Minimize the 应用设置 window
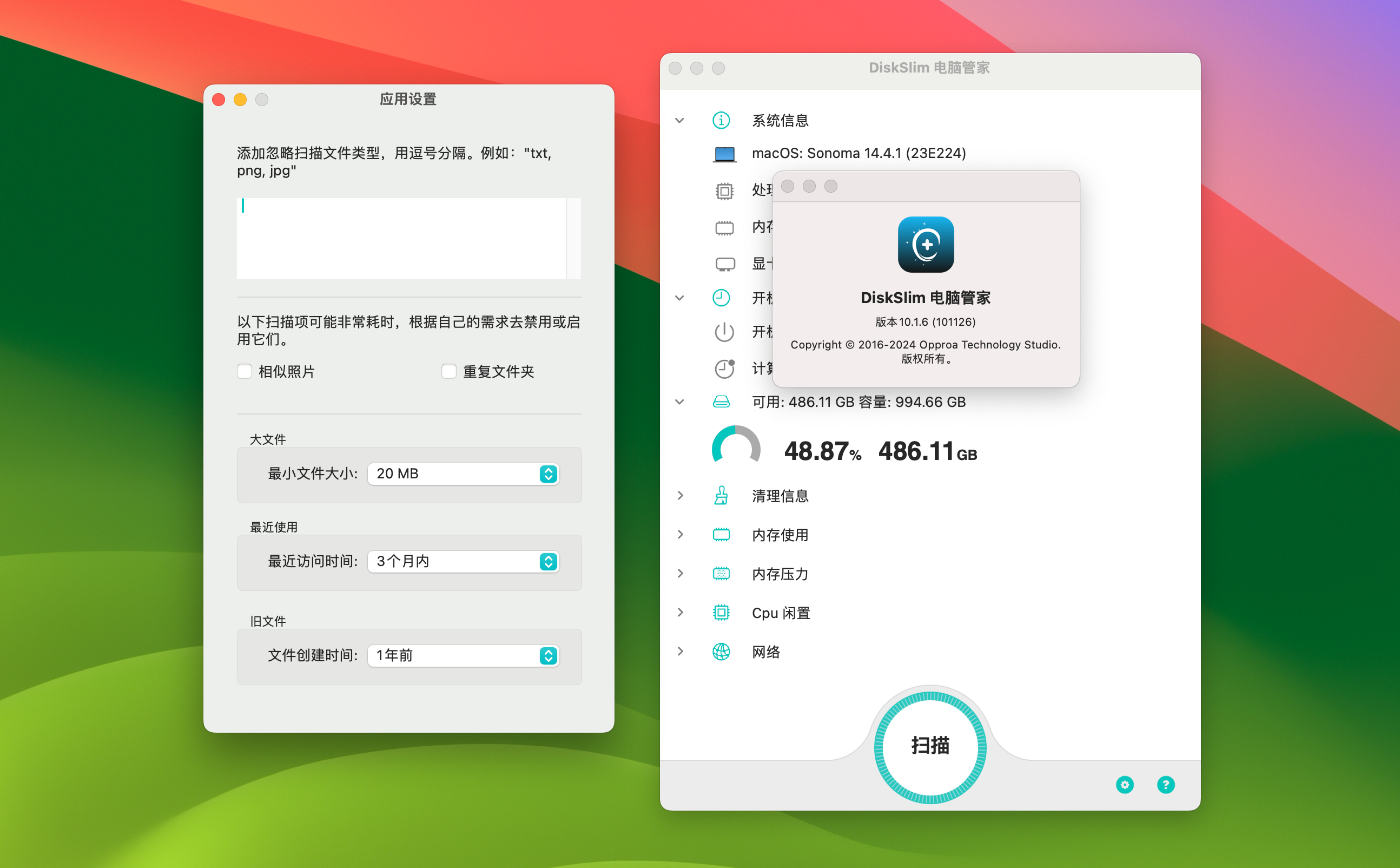 240,100
